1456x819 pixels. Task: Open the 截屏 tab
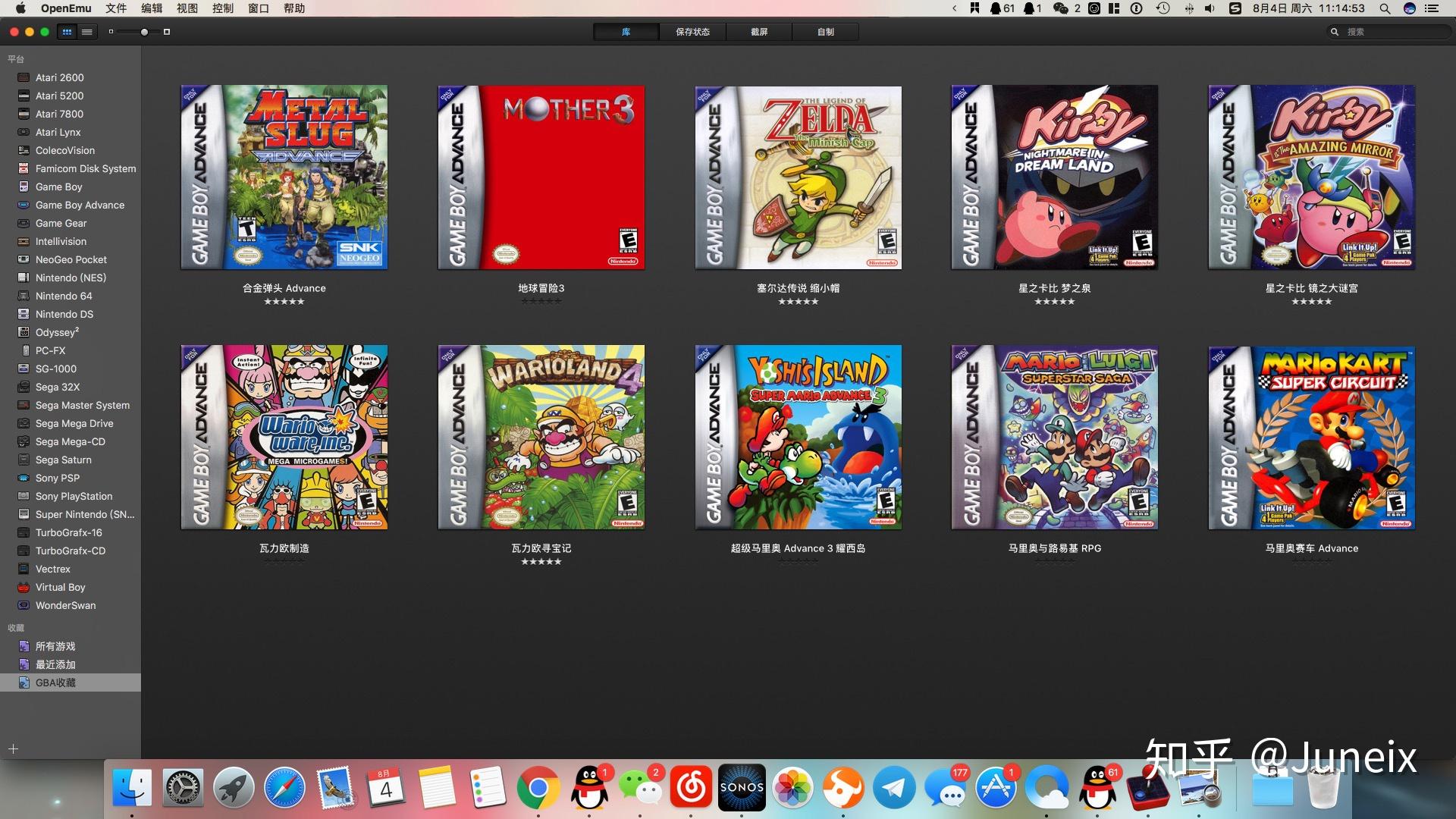(759, 32)
